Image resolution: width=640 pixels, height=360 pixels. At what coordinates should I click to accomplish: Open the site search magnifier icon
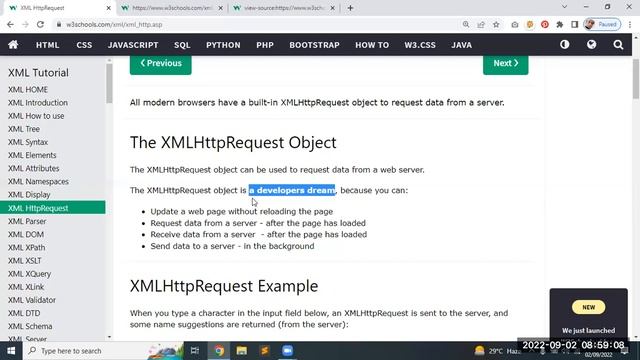pos(618,44)
